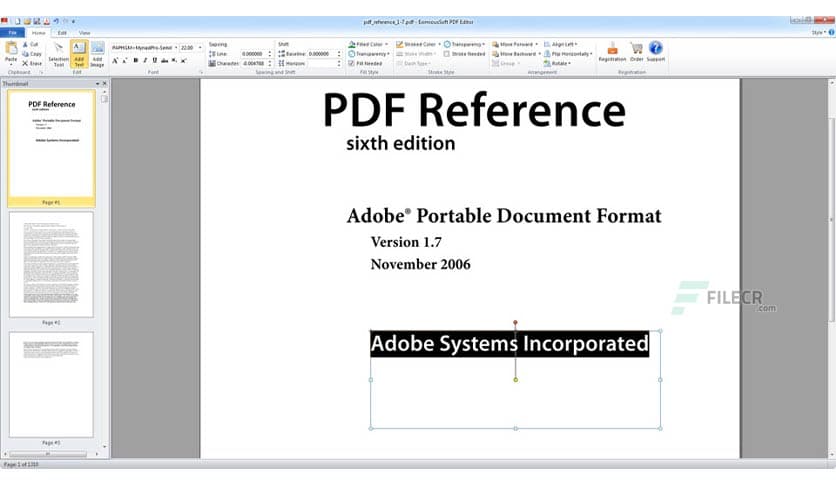Switch to the Home ribbon tab
836x484 pixels.
[x=38, y=33]
